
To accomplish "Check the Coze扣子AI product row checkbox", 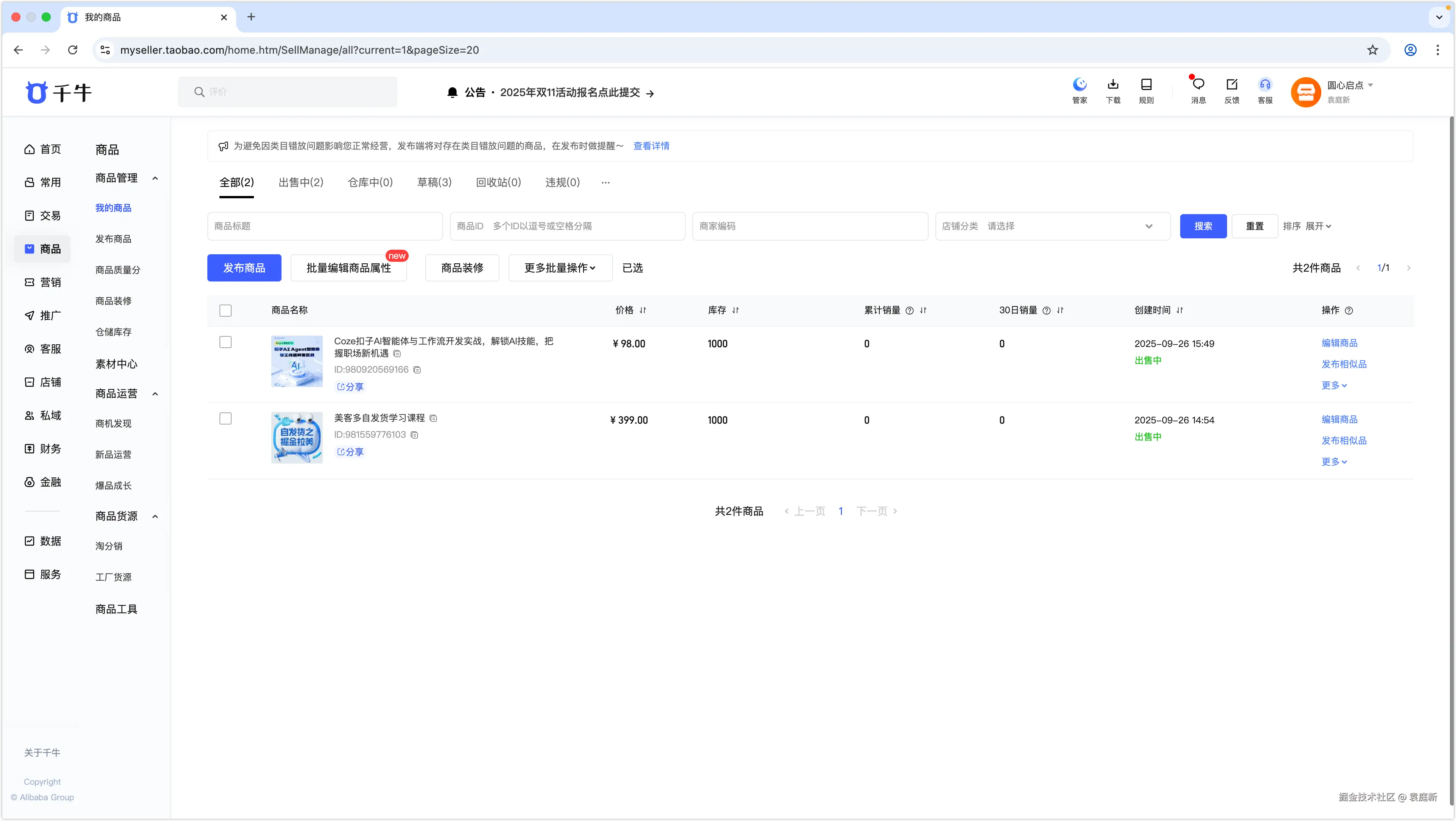I will coord(226,342).
